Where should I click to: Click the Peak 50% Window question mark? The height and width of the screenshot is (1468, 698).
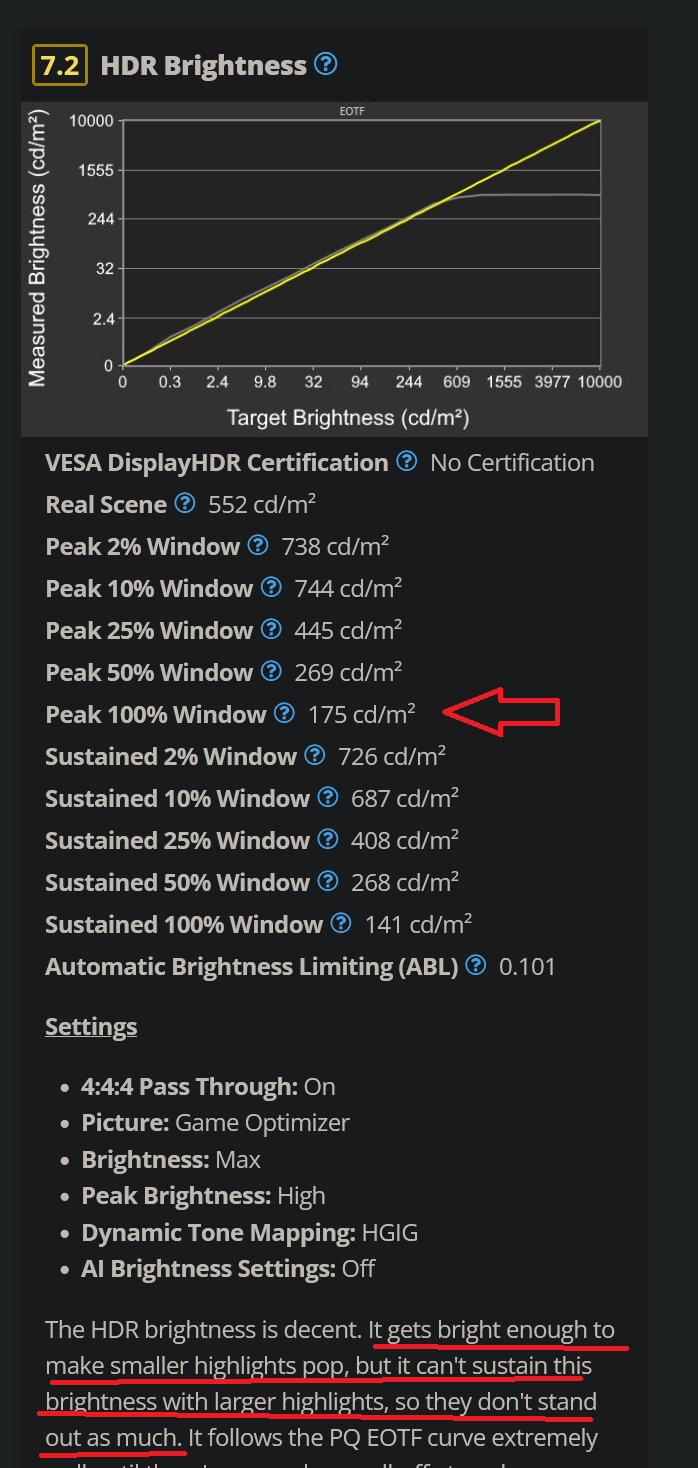pos(271,672)
